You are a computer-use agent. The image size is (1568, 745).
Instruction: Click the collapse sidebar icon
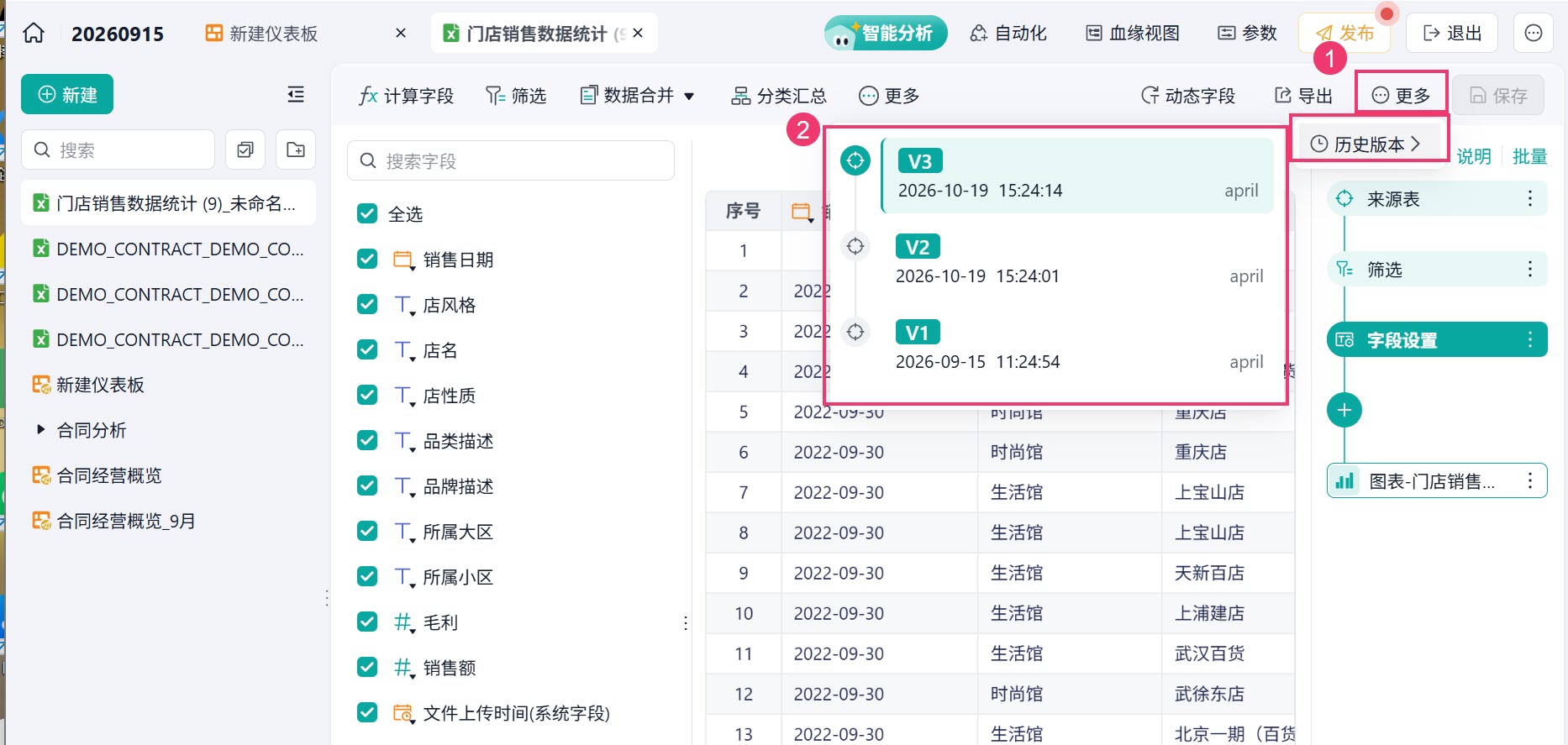pyautogui.click(x=296, y=94)
